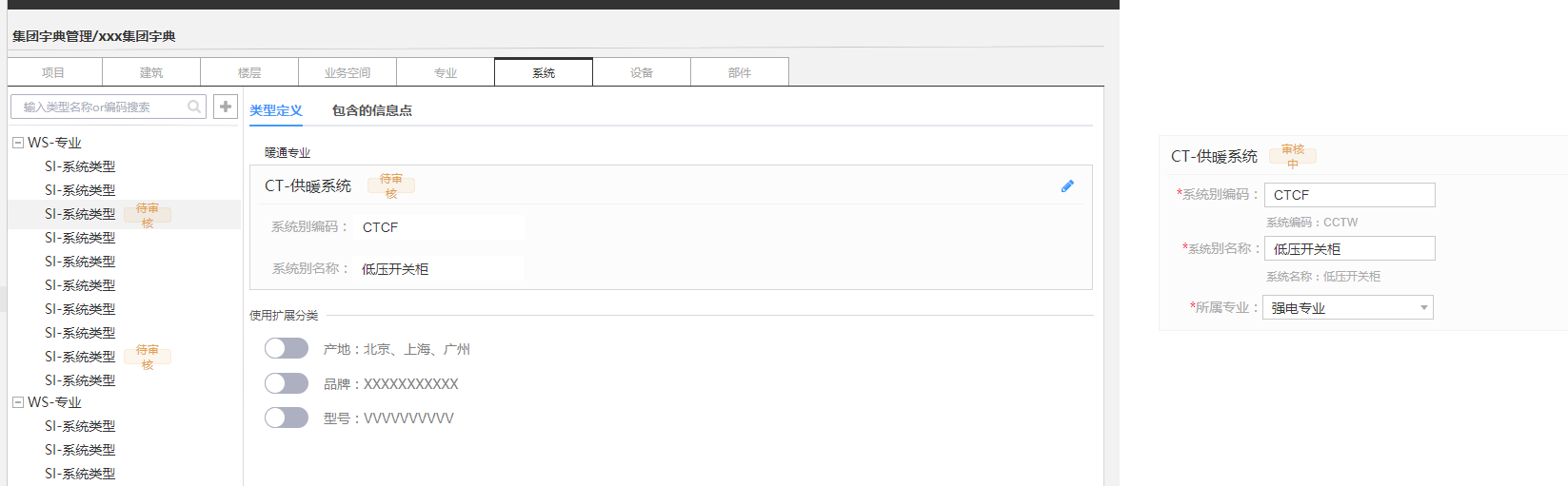Collapse the second WS-专业 tree node

(18, 402)
